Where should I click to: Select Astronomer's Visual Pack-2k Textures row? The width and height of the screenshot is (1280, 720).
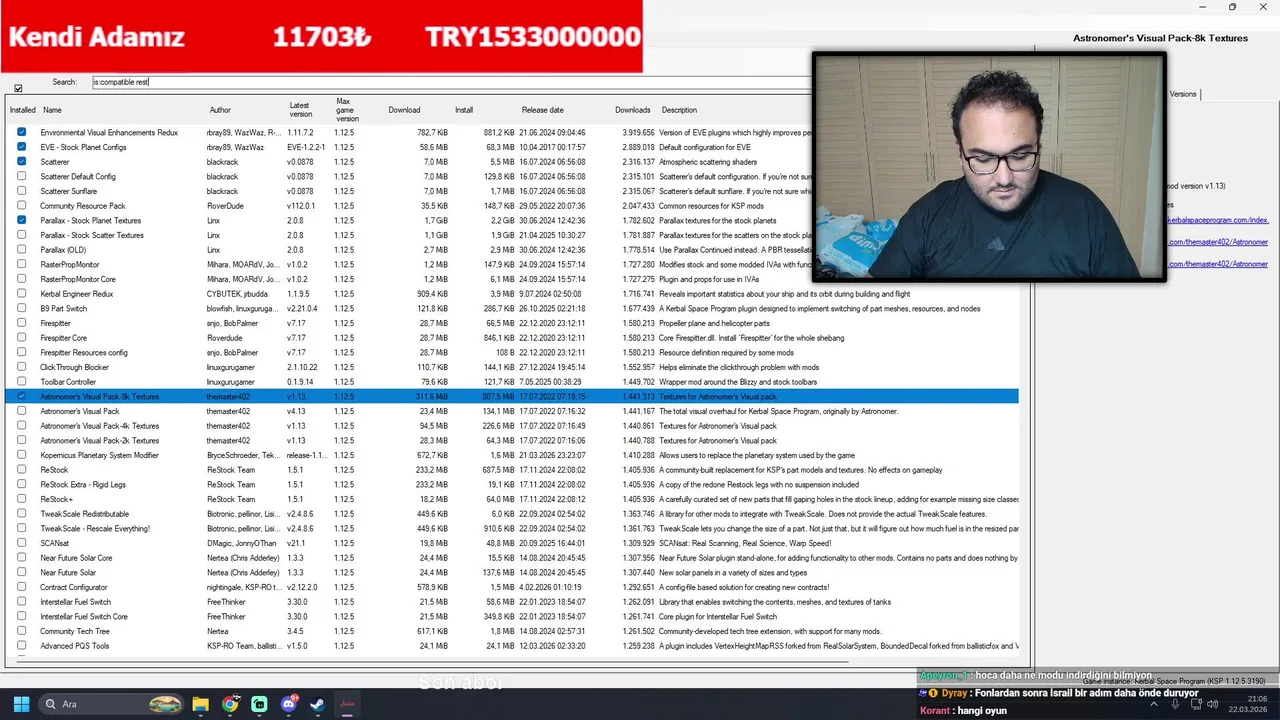[x=512, y=440]
